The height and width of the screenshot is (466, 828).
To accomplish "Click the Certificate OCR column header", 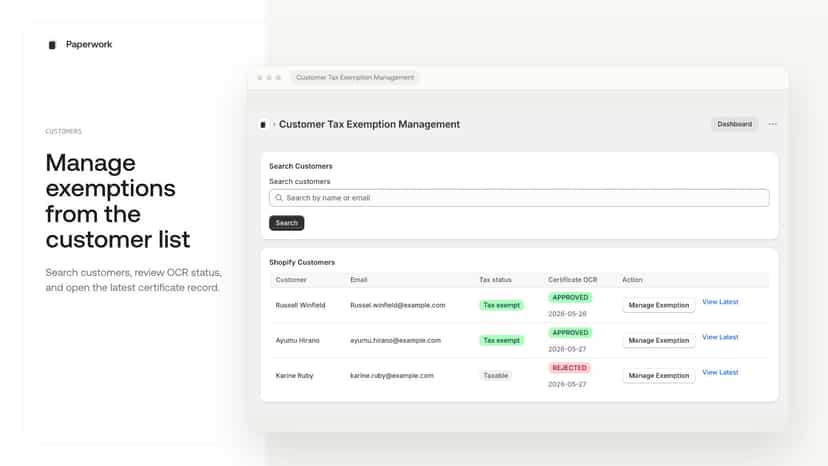I will [572, 280].
